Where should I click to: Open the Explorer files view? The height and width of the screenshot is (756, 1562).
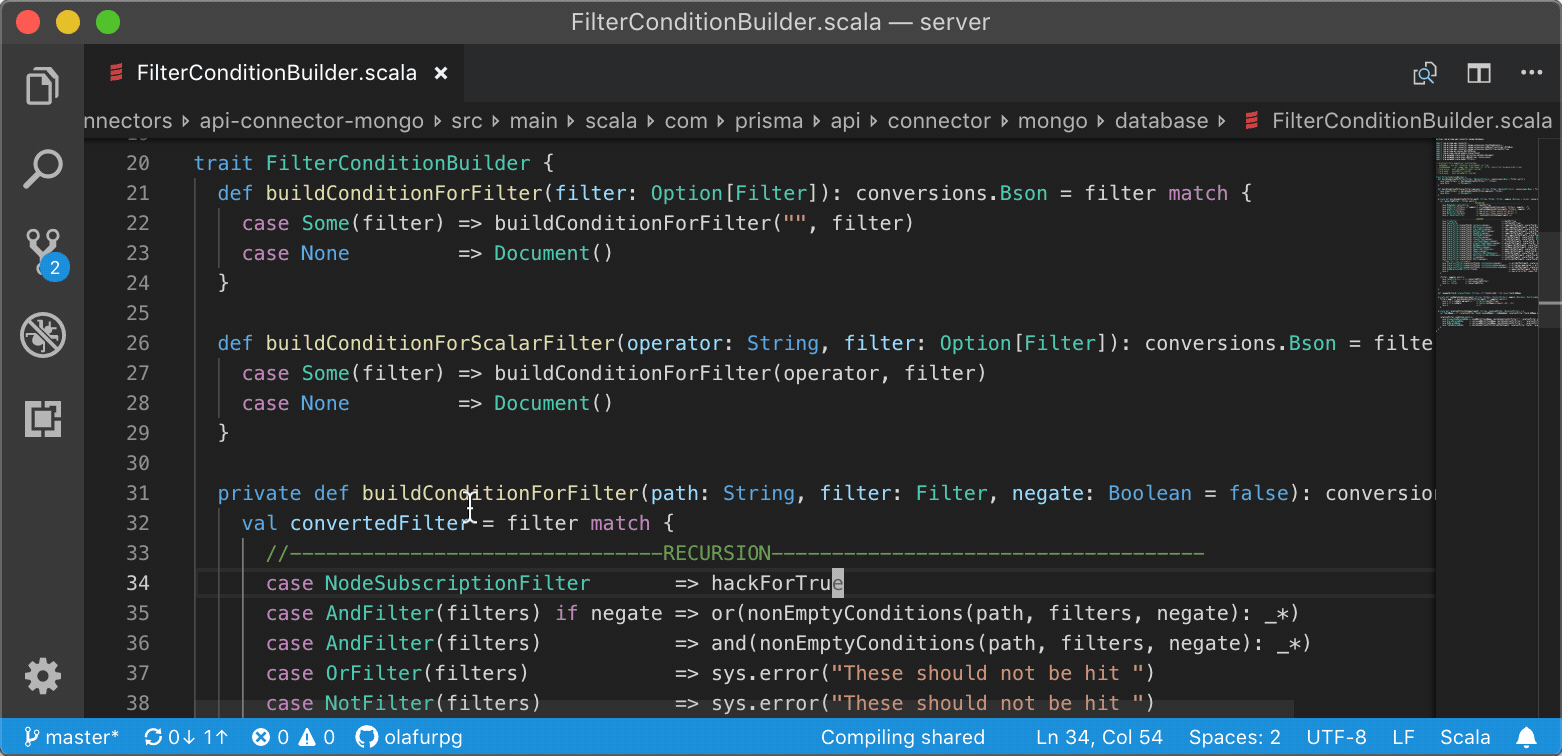pos(42,86)
